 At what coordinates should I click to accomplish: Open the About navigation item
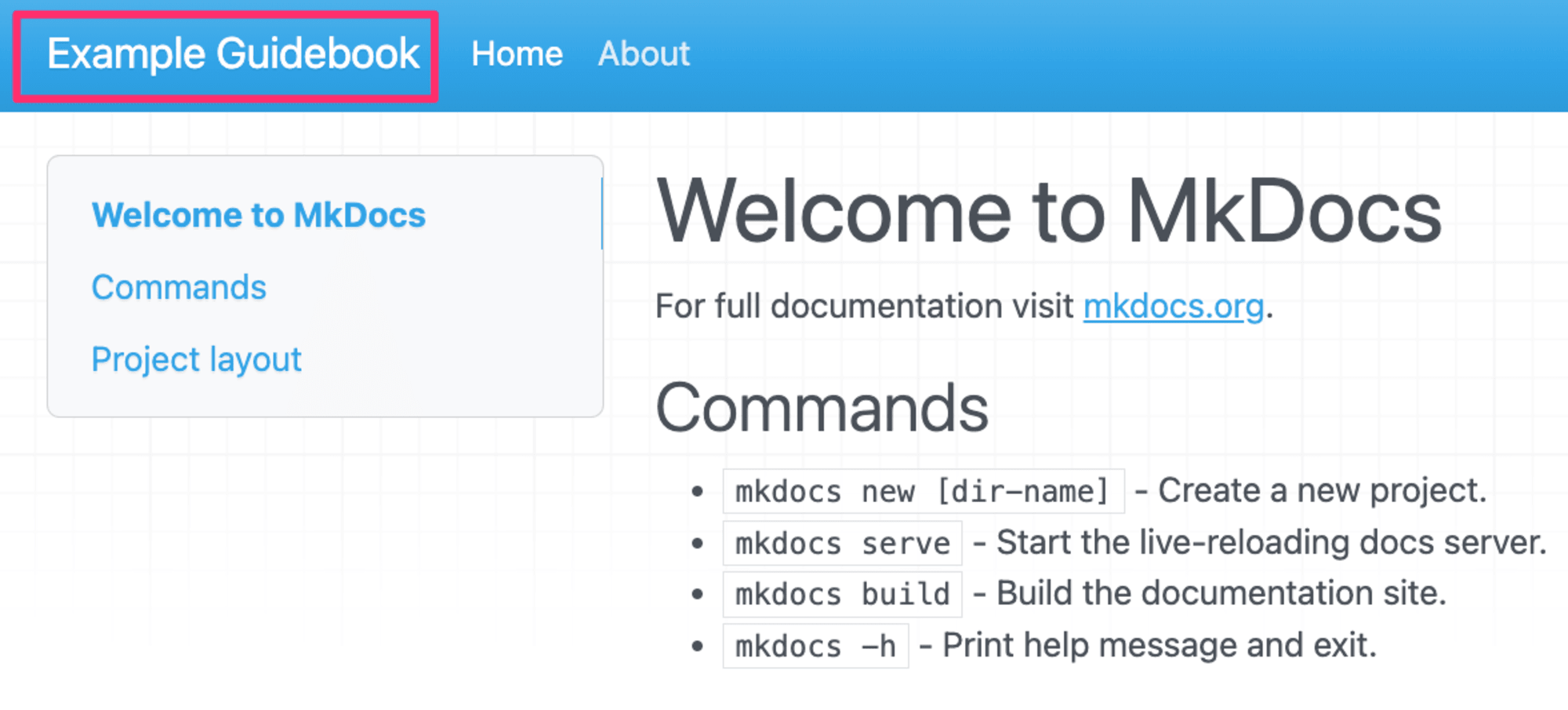[x=644, y=54]
